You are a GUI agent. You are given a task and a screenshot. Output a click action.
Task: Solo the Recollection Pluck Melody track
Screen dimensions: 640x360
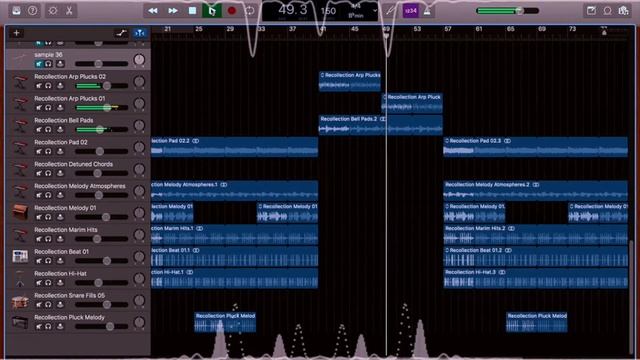[48, 327]
